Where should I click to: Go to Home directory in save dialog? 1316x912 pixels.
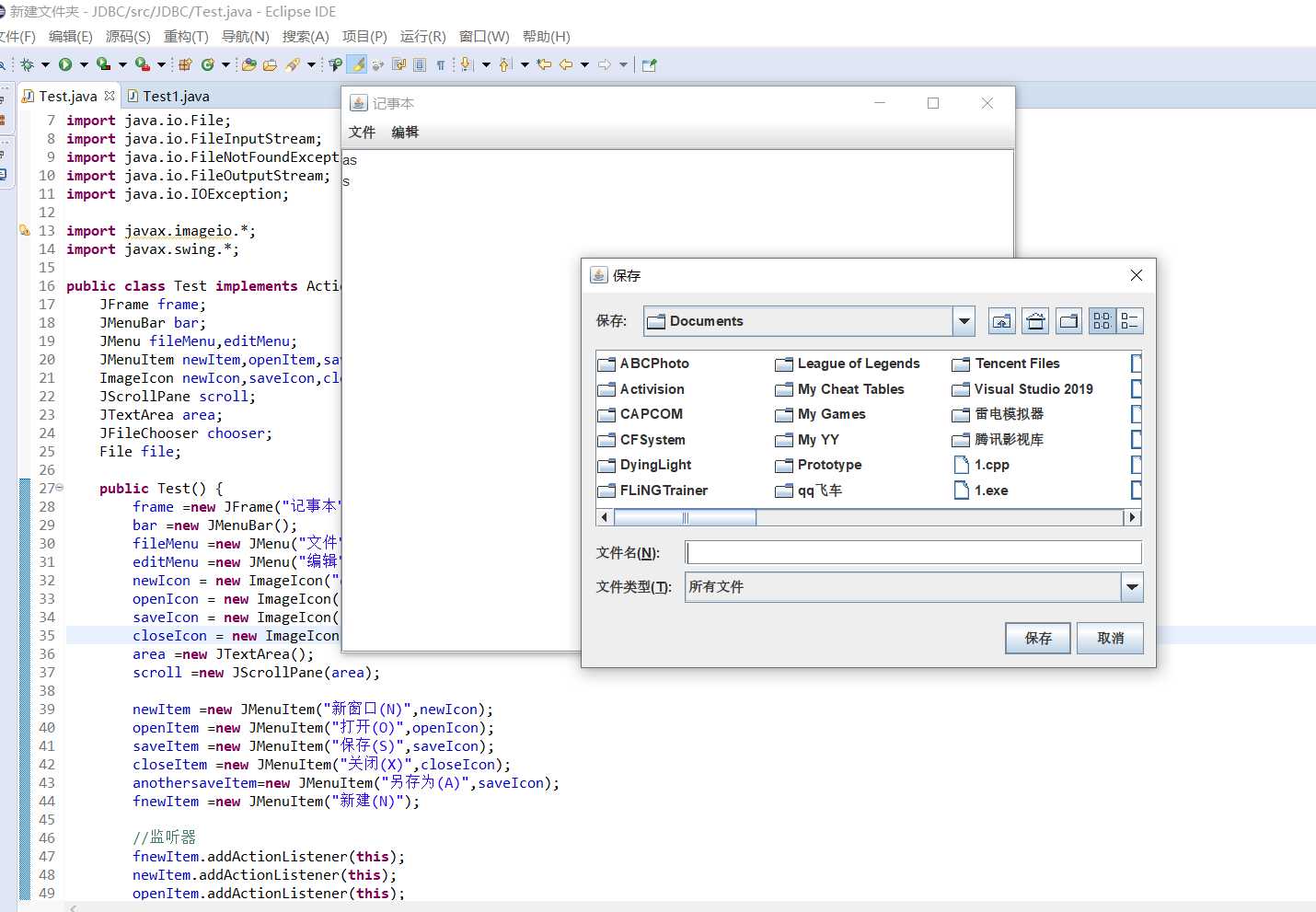1035,321
